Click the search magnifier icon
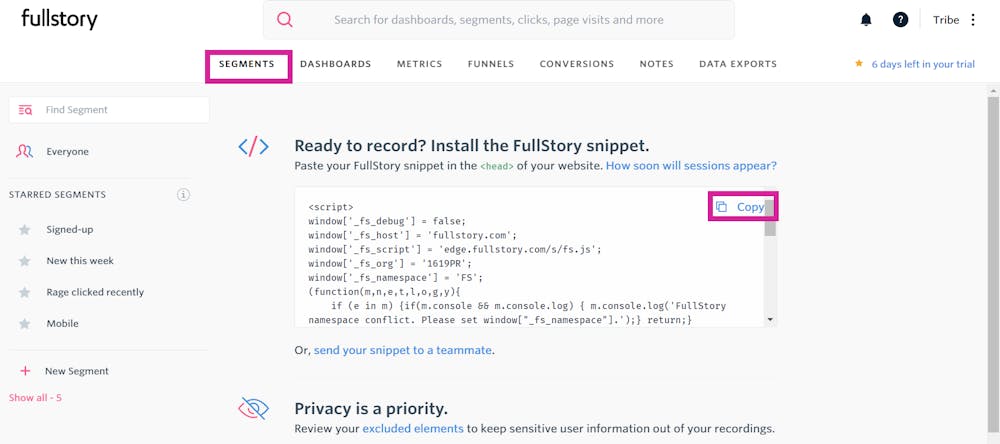 [285, 20]
